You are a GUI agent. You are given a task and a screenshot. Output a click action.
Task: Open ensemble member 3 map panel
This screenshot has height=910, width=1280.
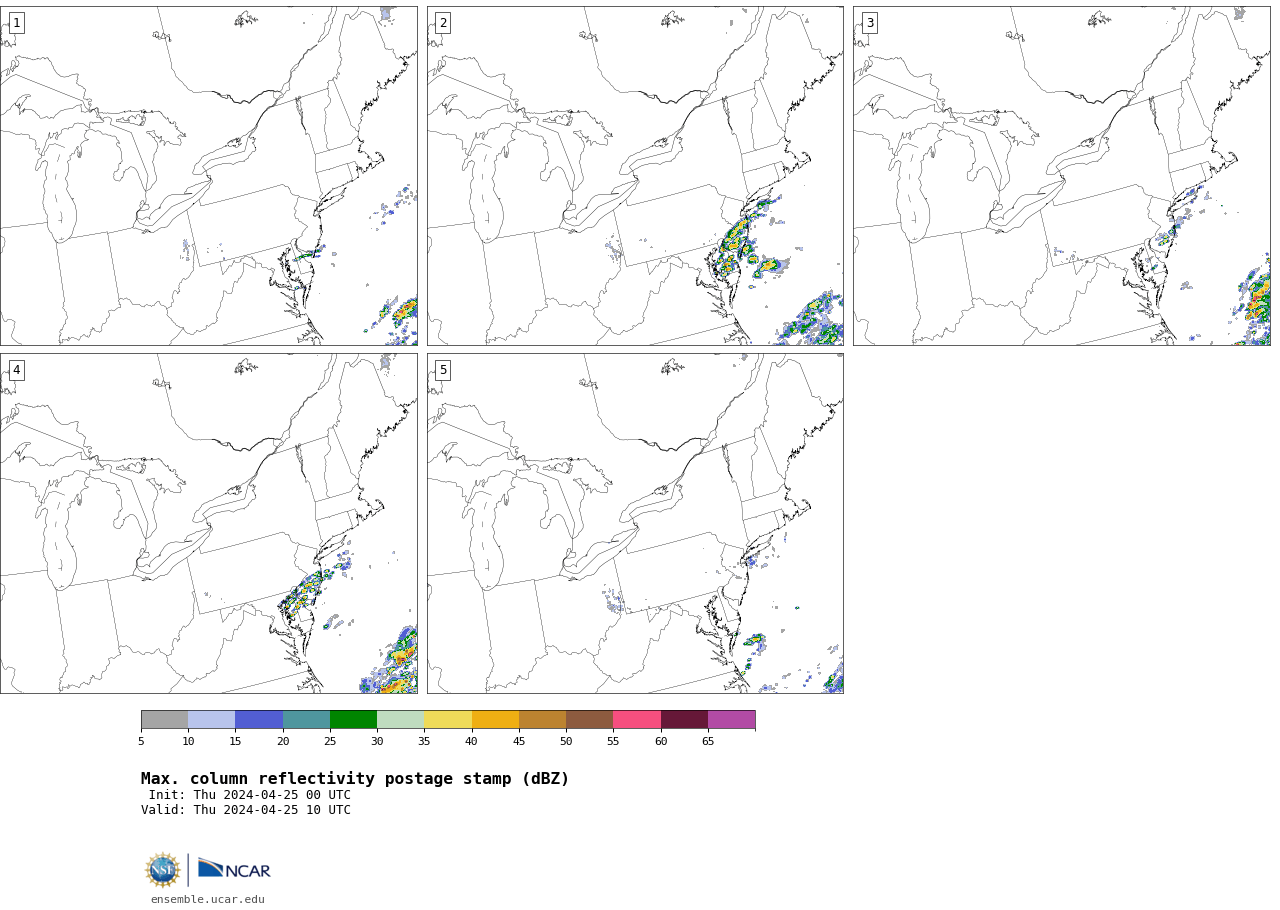(x=1062, y=176)
